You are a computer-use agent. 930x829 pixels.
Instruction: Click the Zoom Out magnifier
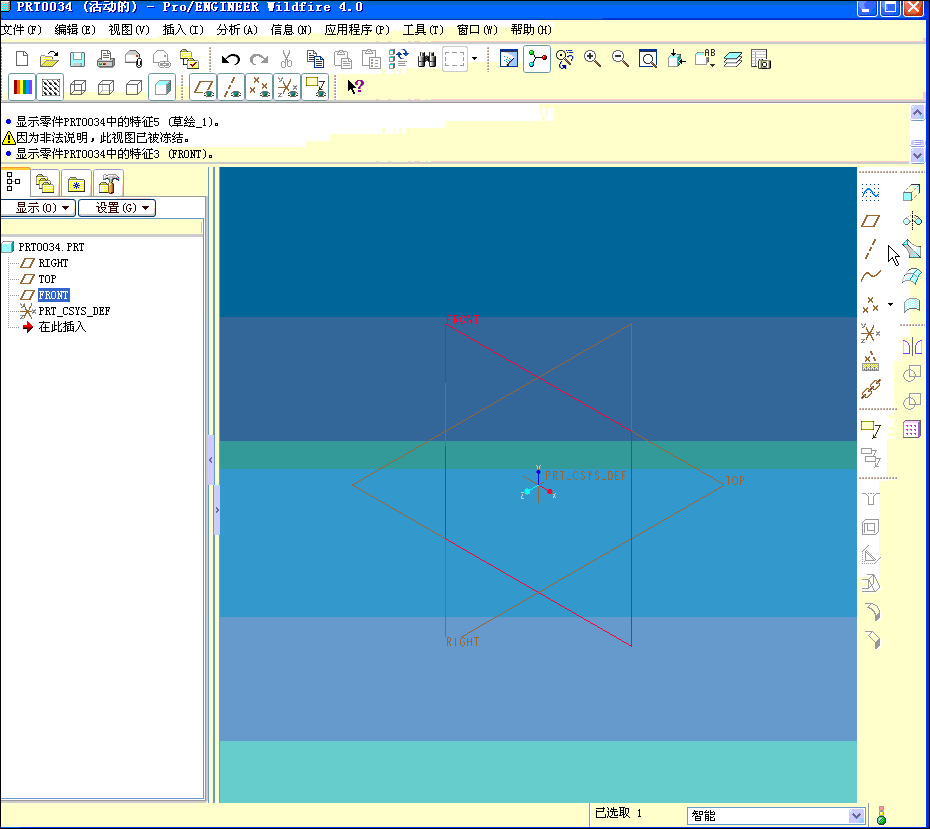click(620, 59)
